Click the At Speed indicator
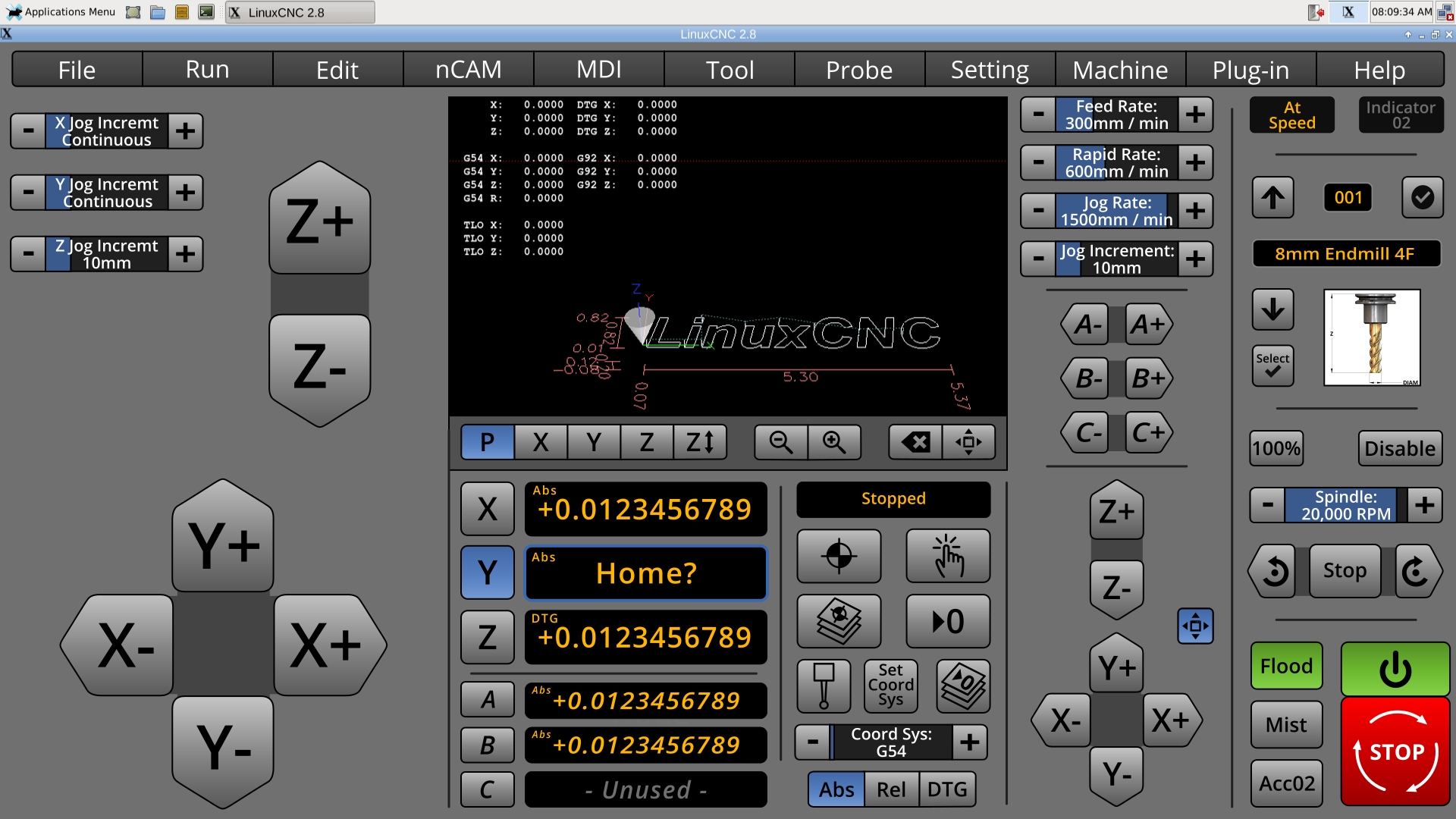This screenshot has width=1456, height=819. (1292, 115)
